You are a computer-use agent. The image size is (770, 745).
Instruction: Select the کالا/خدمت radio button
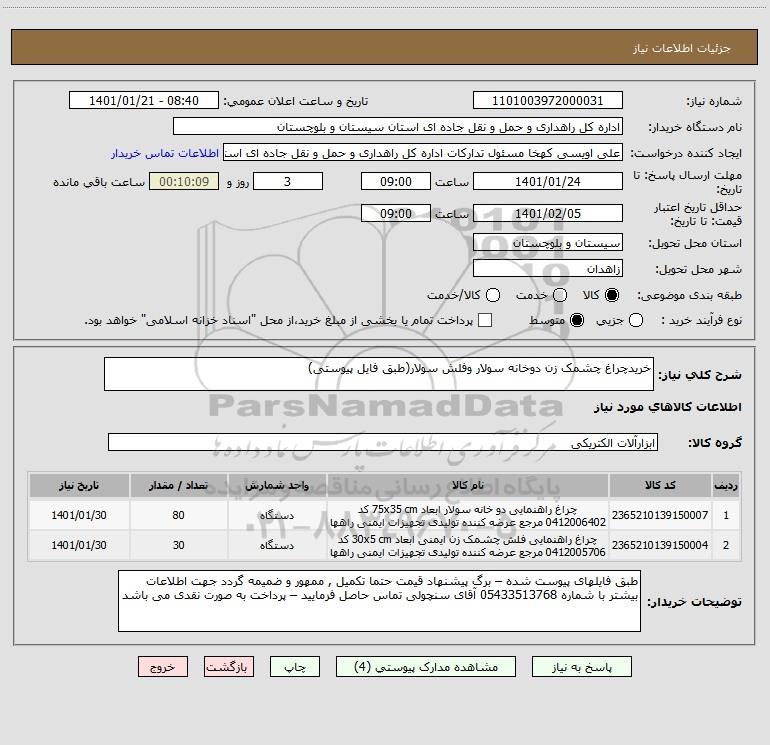(x=493, y=295)
